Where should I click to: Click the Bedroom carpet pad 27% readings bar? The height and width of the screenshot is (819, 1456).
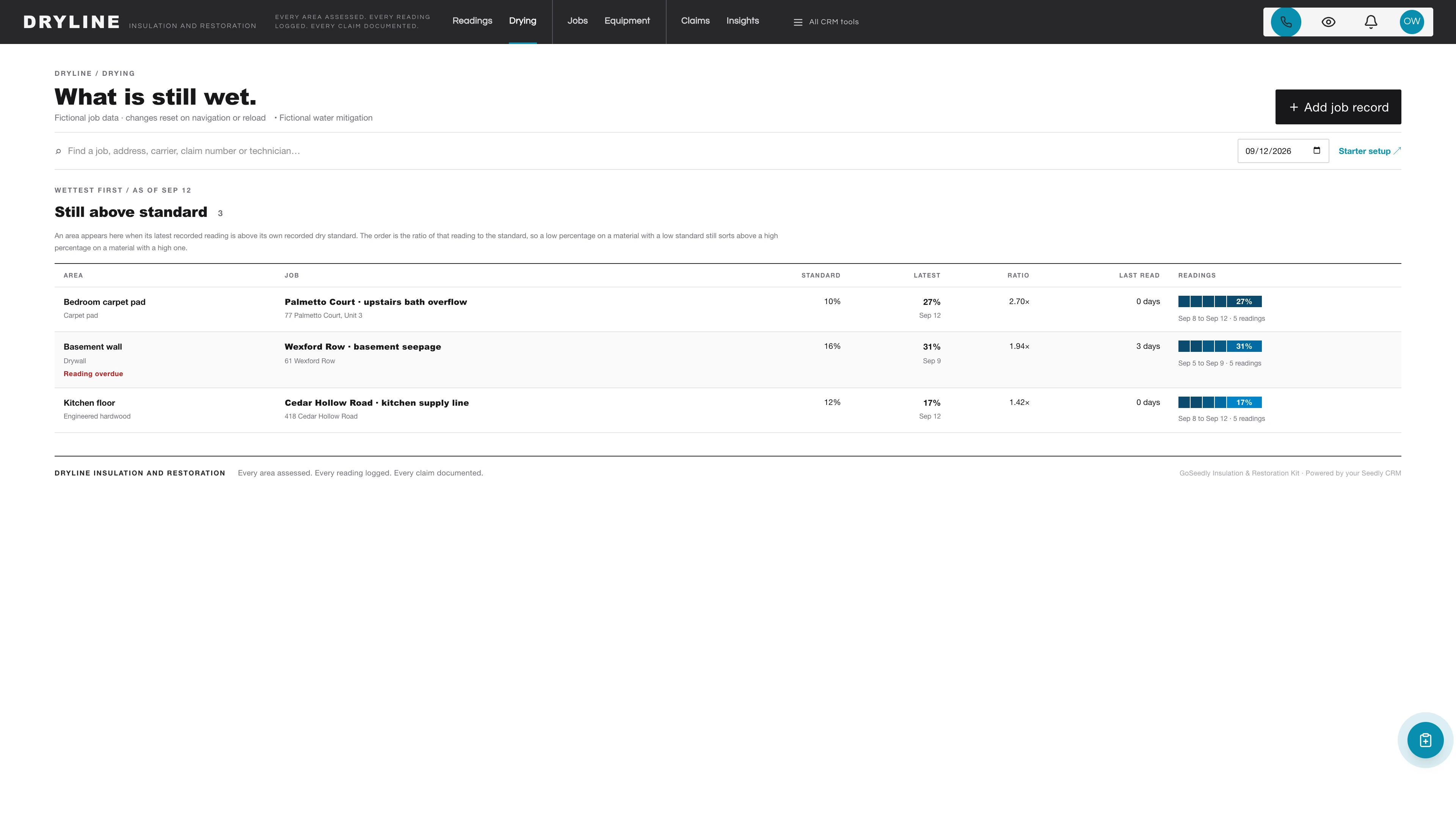click(1220, 301)
